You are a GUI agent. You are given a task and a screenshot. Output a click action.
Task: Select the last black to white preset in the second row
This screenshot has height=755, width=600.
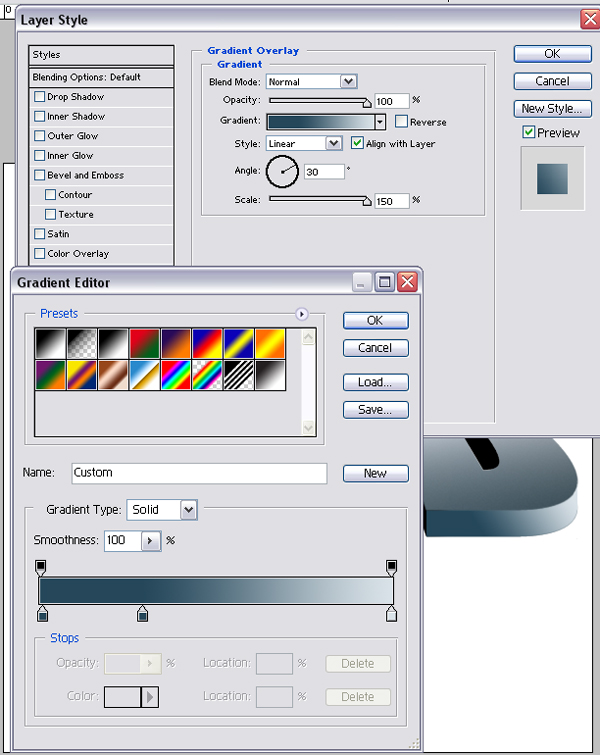click(x=270, y=375)
